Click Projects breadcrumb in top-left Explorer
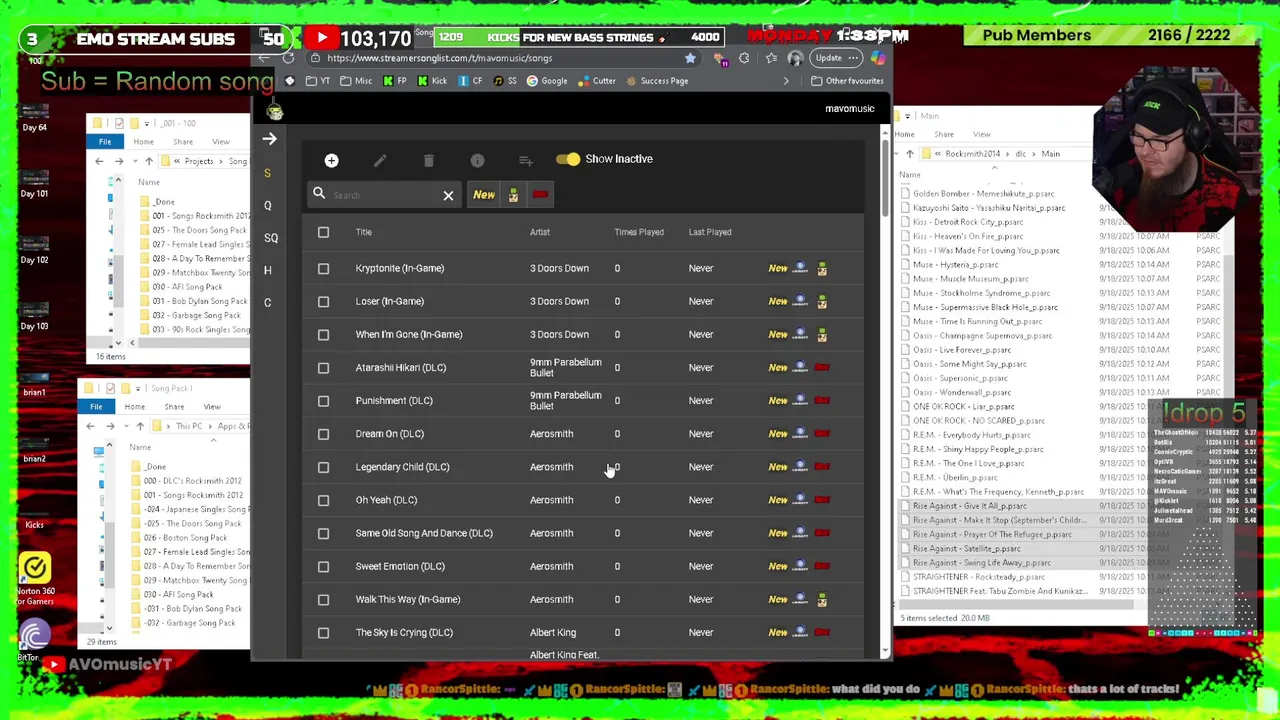Viewport: 1280px width, 720px height. coord(198,161)
